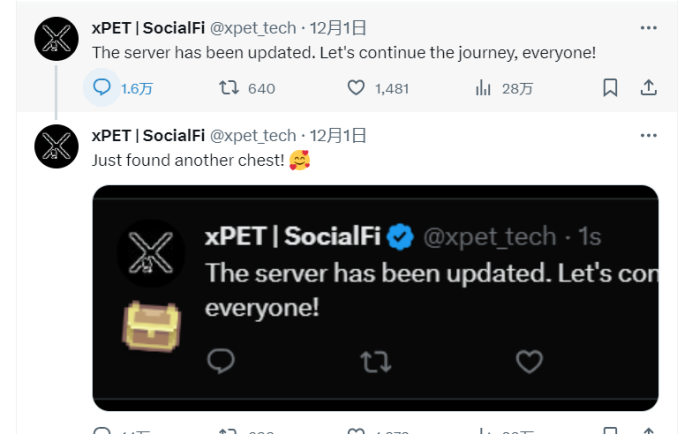
Task: Open more options on first tweet
Action: point(648,28)
